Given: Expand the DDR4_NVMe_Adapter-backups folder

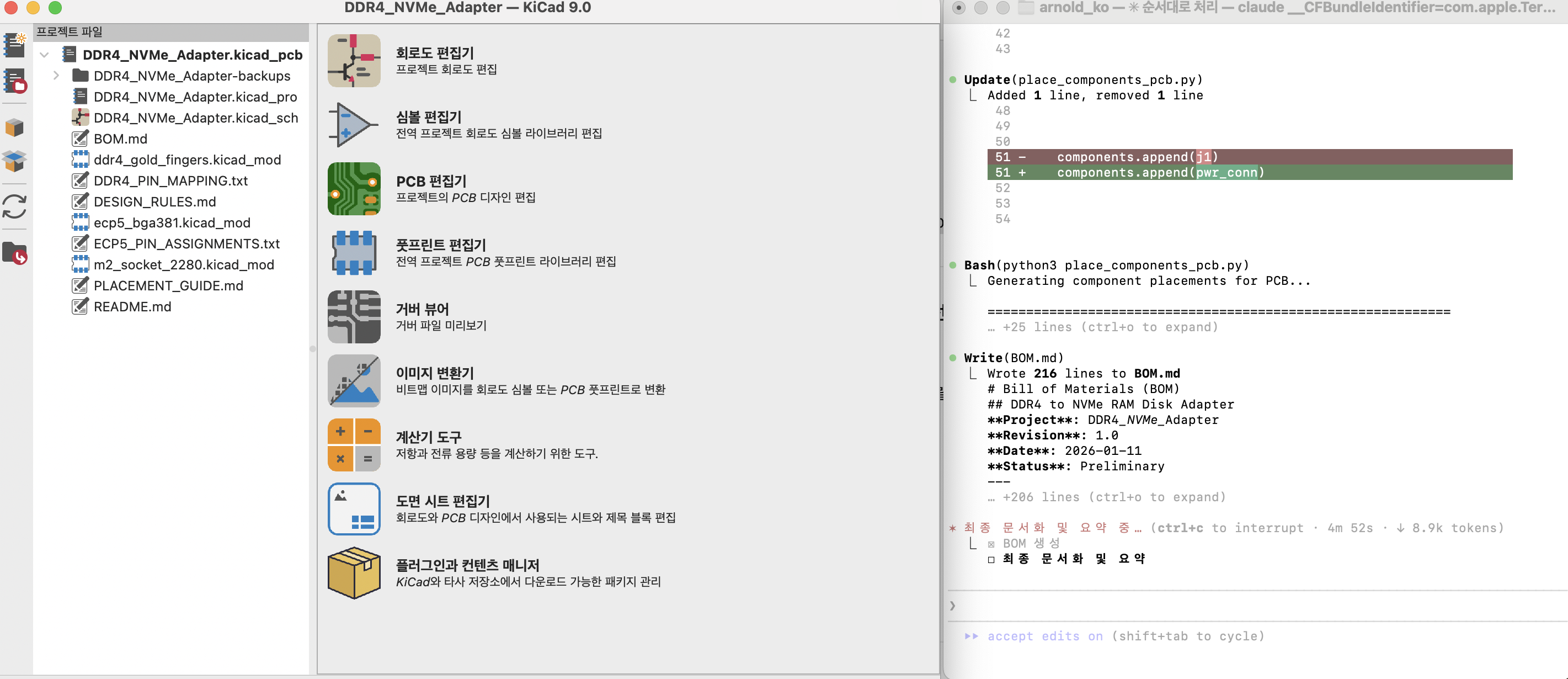Looking at the screenshot, I should pyautogui.click(x=56, y=76).
